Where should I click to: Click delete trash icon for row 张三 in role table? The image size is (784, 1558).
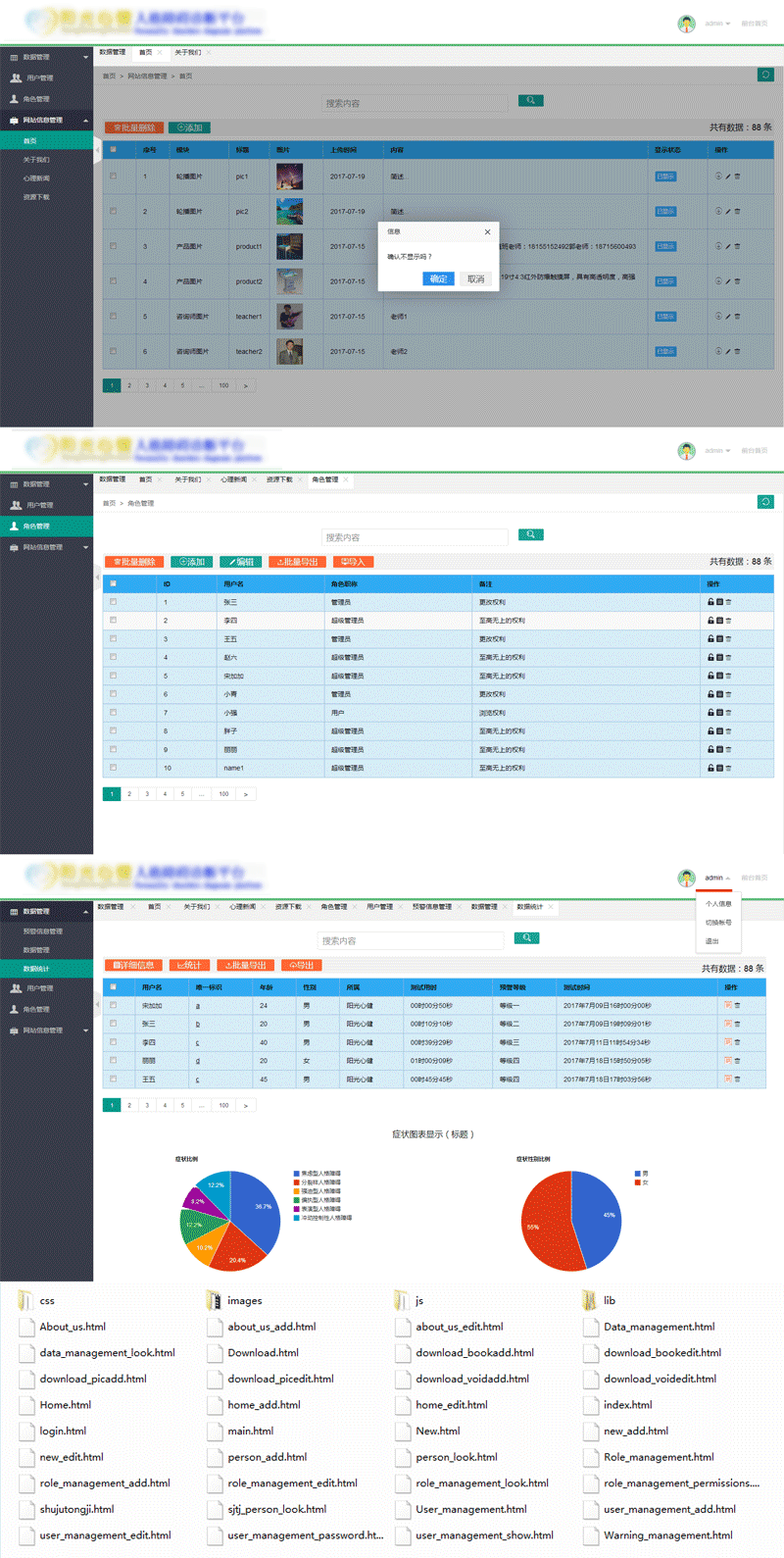(x=728, y=602)
